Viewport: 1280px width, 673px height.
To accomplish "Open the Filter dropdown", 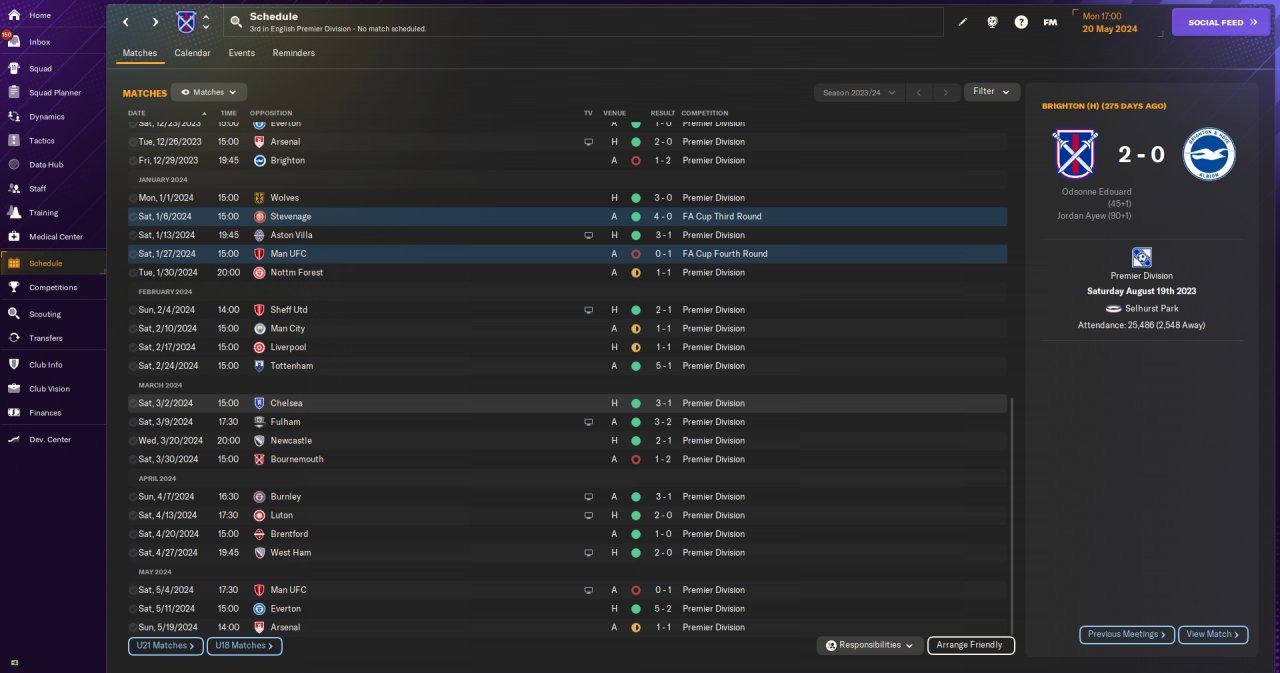I will pyautogui.click(x=992, y=92).
